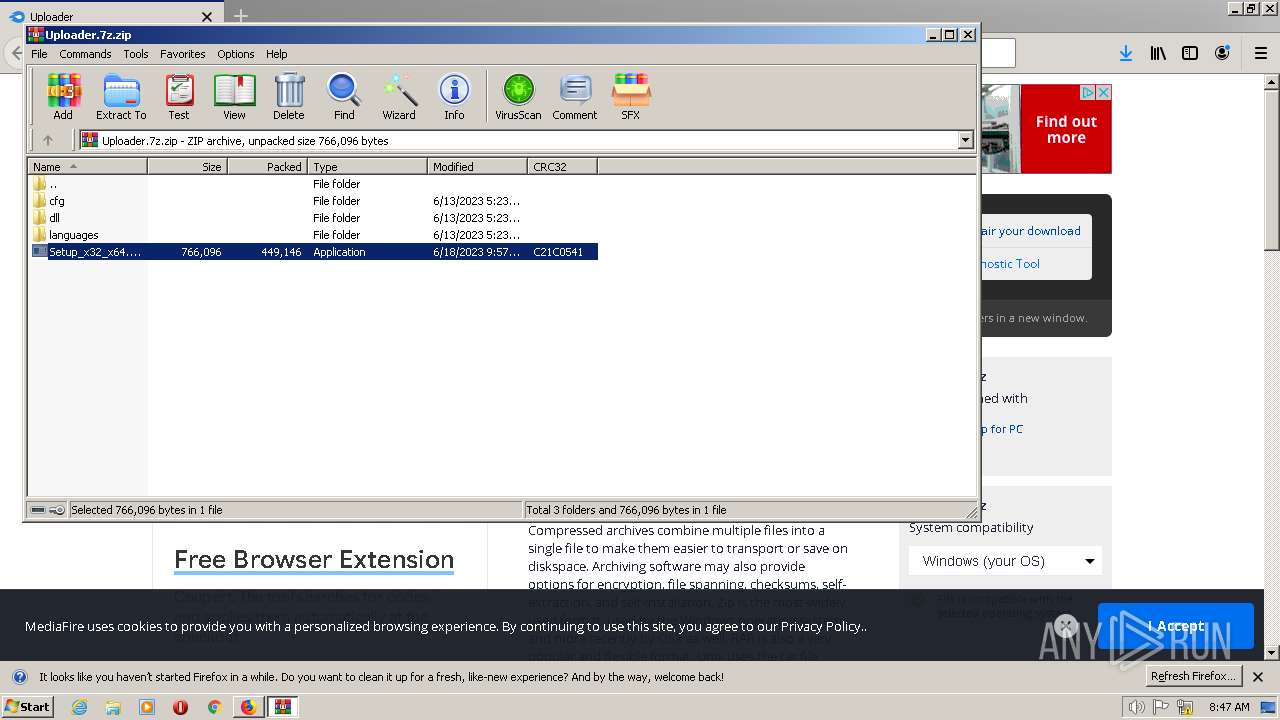Viewport: 1280px width, 720px height.
Task: Click the drive icon in status bar
Action: point(38,510)
